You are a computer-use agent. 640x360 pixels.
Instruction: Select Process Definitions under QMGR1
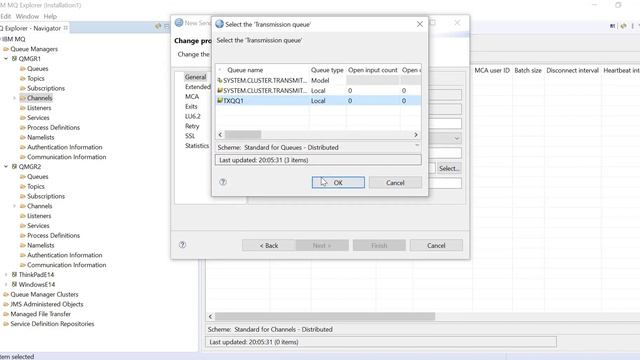pyautogui.click(x=53, y=127)
